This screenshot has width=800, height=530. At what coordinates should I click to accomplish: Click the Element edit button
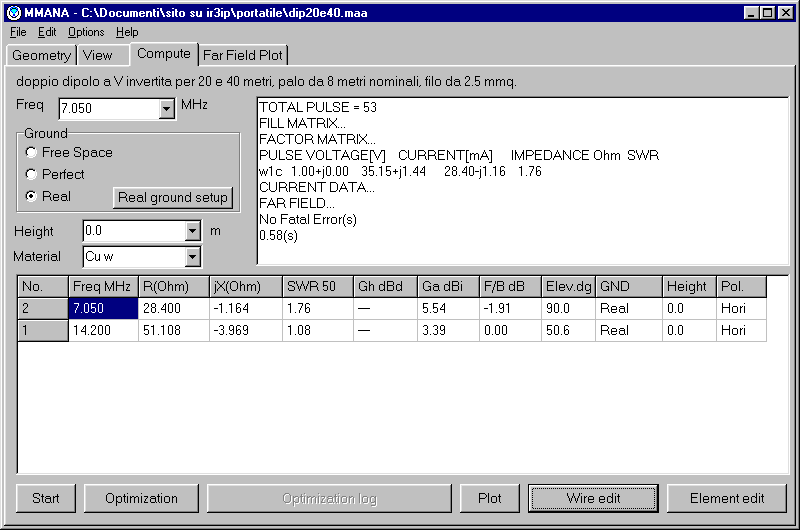(x=727, y=498)
